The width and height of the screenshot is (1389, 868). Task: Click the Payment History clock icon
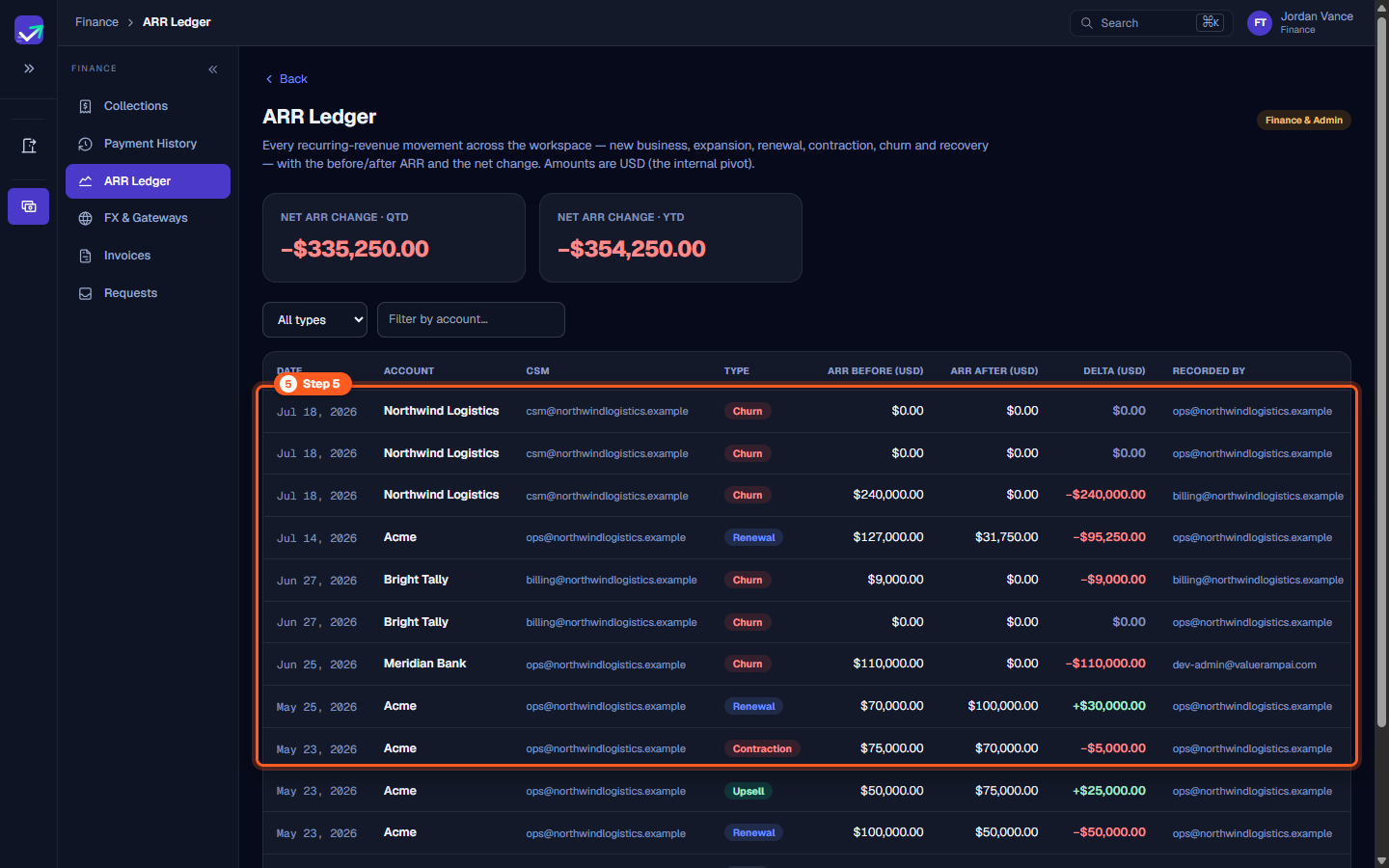[x=85, y=144]
